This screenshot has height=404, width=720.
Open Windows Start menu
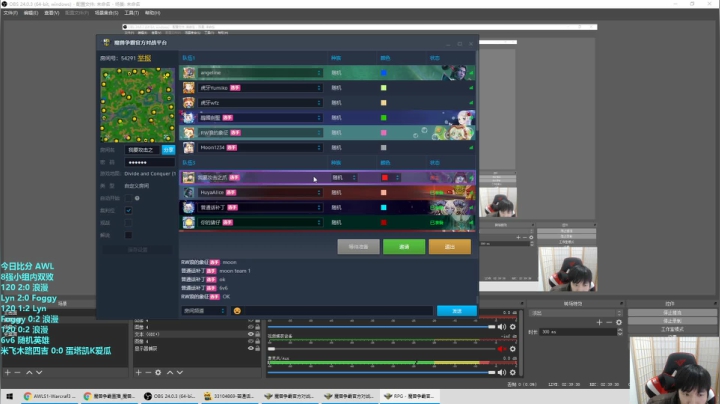tap(9, 396)
